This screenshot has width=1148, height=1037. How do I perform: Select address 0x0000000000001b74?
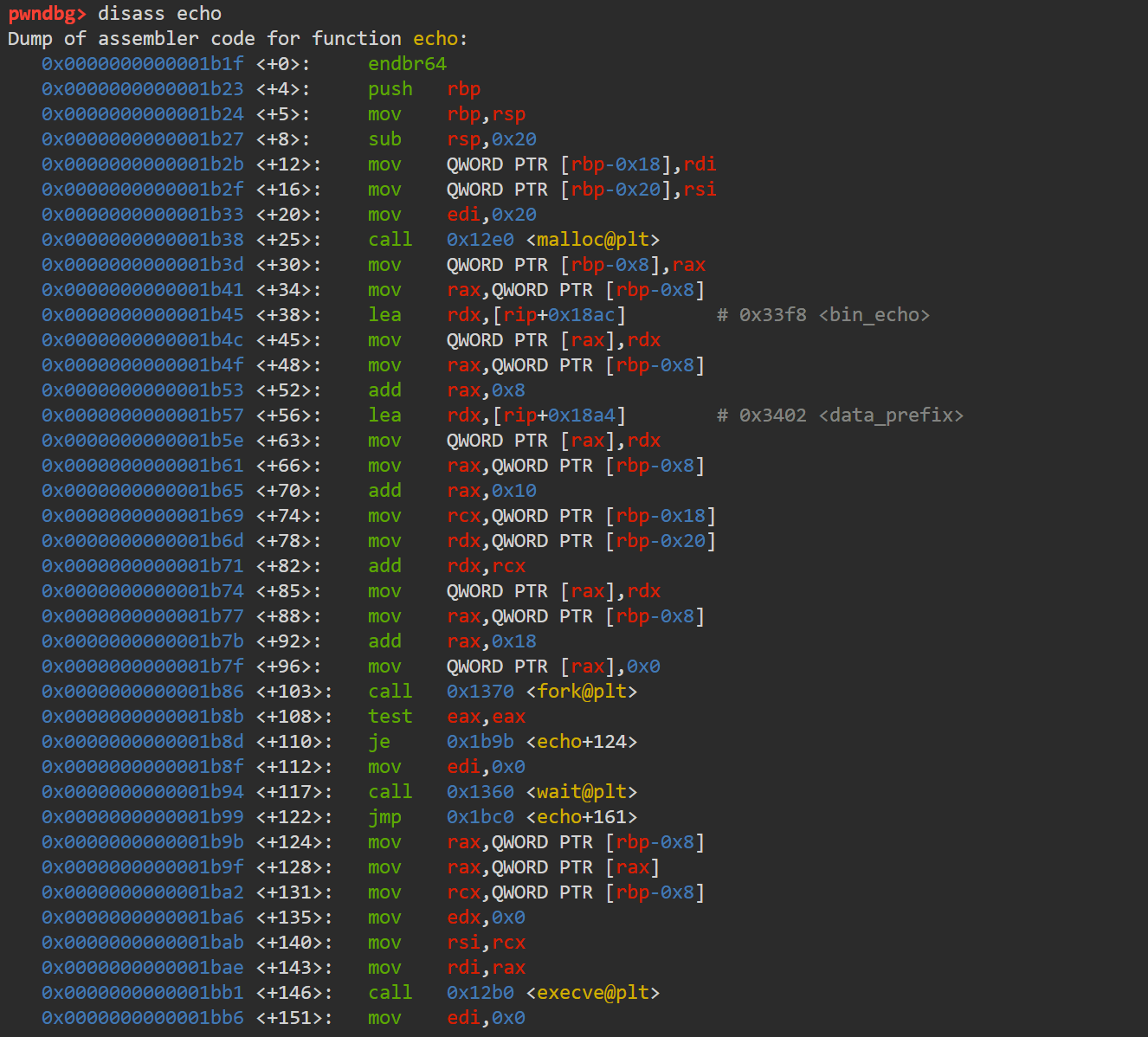coord(143,591)
